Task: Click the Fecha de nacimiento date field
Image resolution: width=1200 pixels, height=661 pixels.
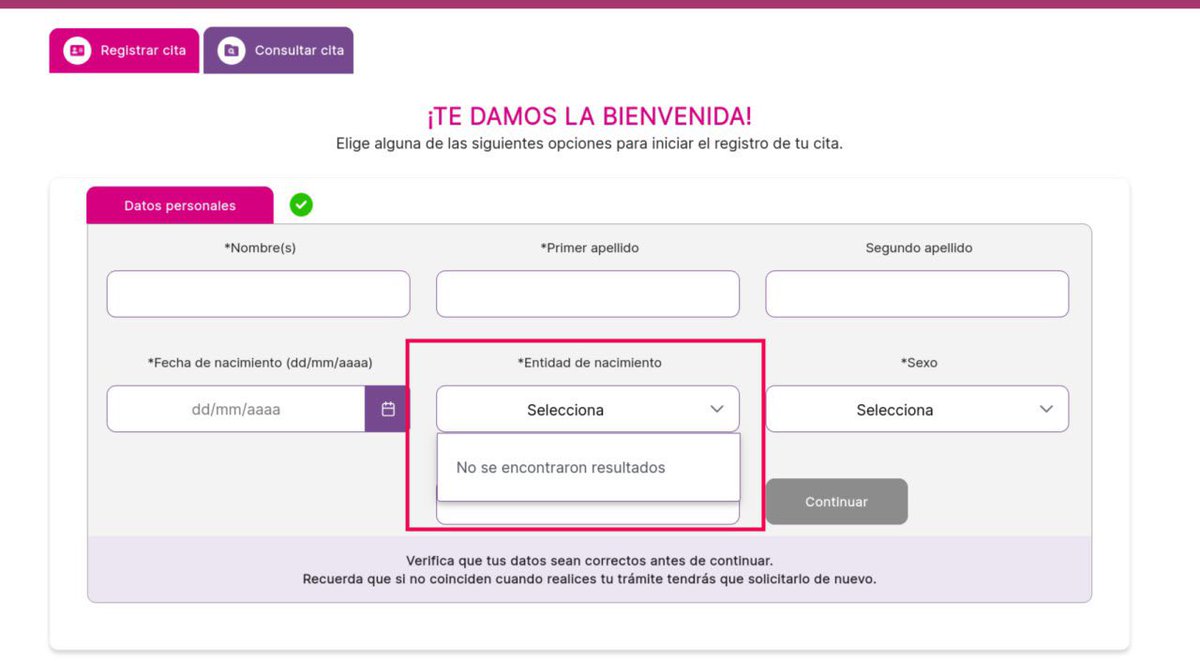Action: (236, 409)
